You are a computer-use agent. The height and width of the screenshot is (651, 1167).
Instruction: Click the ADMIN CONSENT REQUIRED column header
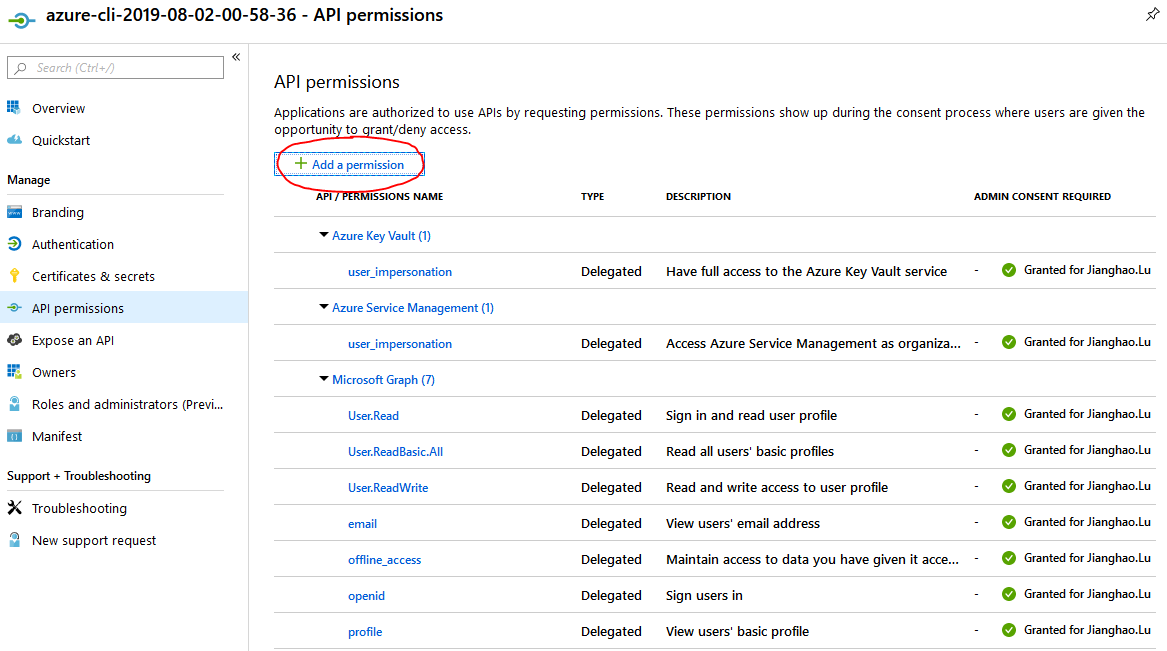(1042, 196)
